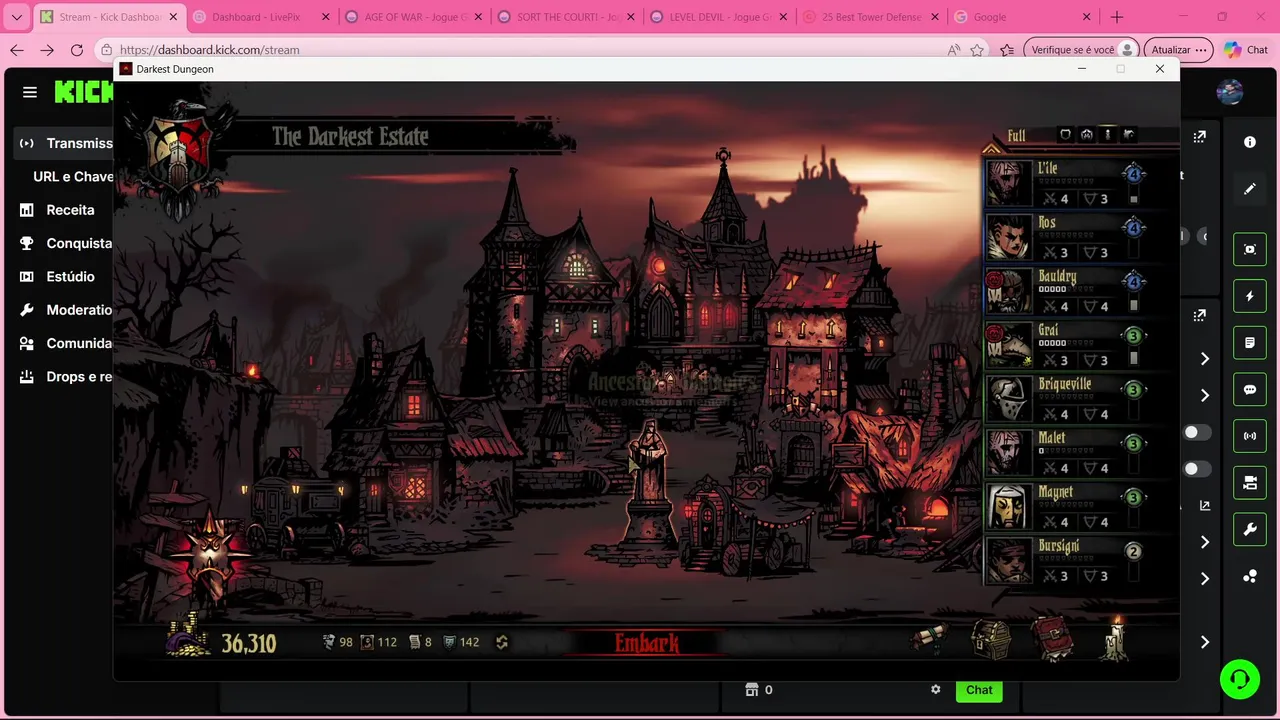Click the green Chat button
The image size is (1280, 720).
[x=979, y=690]
